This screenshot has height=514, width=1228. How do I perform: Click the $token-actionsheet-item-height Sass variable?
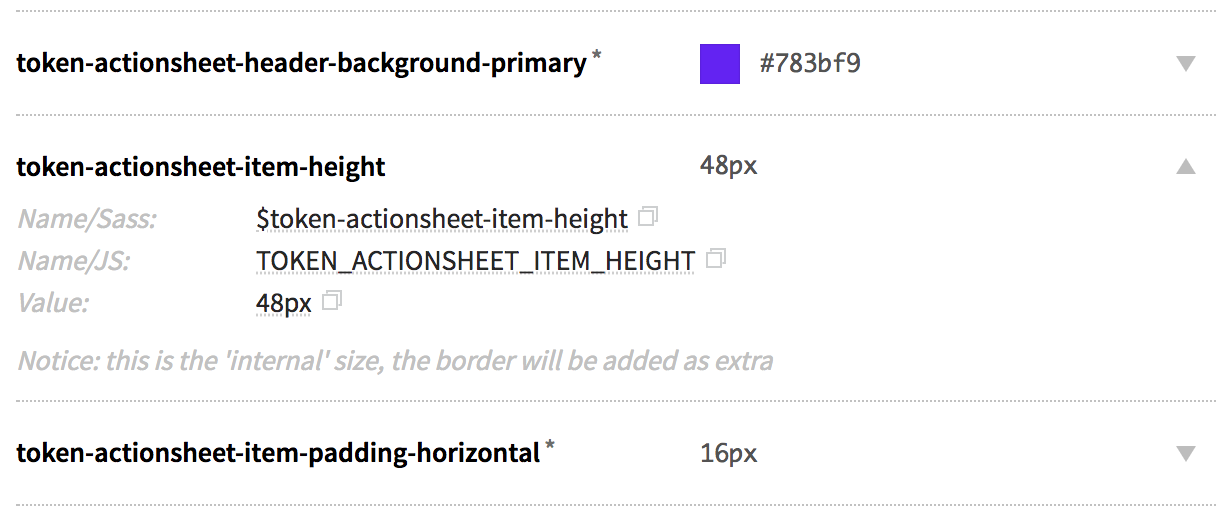[x=442, y=219]
